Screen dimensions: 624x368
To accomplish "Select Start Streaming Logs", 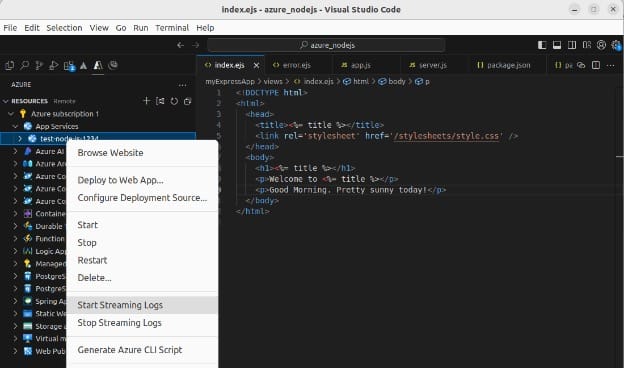I will (142, 305).
